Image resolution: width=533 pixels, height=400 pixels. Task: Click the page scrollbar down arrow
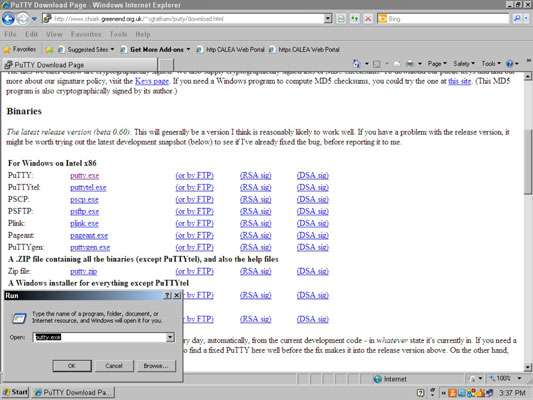coord(528,367)
